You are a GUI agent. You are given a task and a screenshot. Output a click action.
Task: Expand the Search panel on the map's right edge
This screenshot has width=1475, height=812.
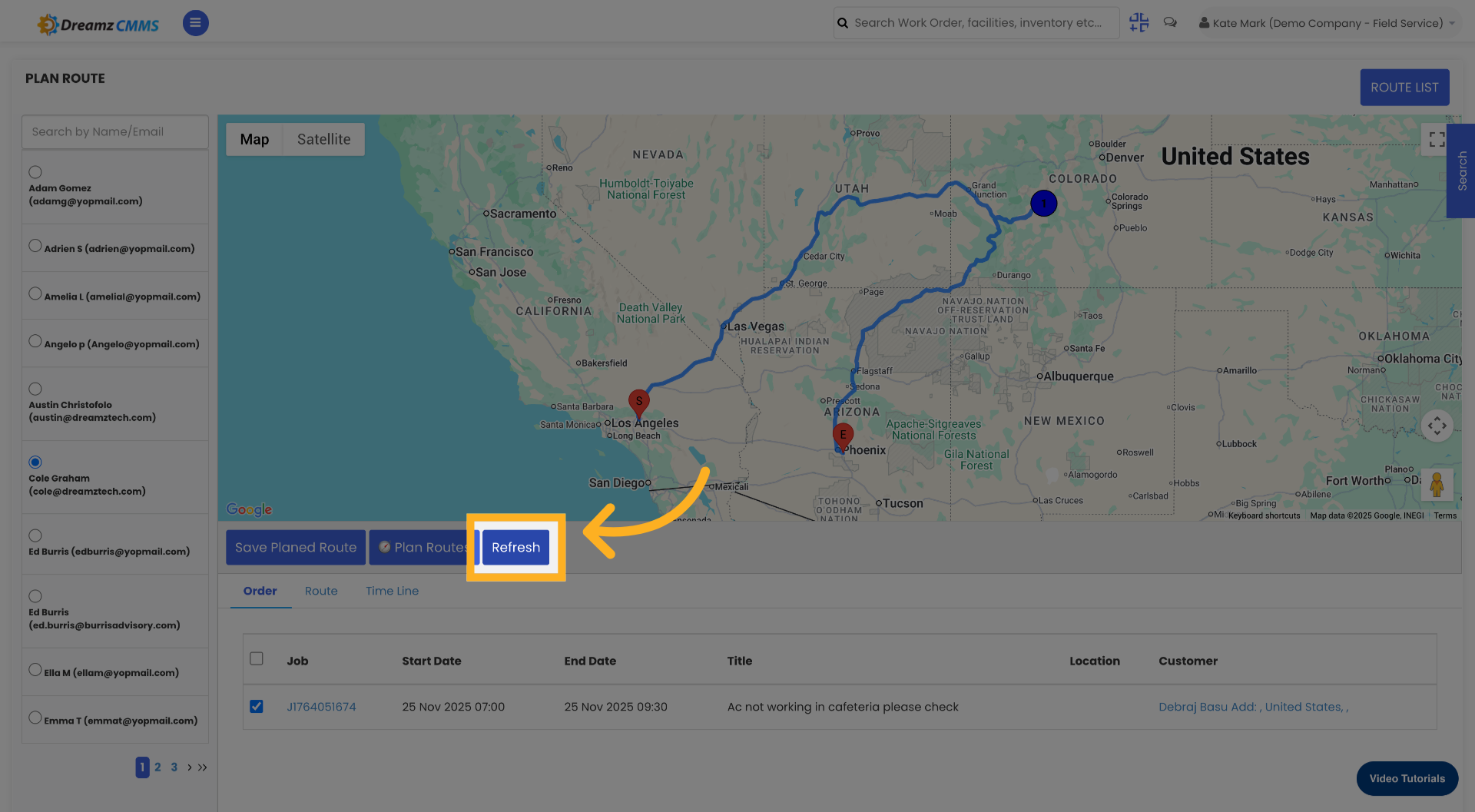tap(1460, 171)
